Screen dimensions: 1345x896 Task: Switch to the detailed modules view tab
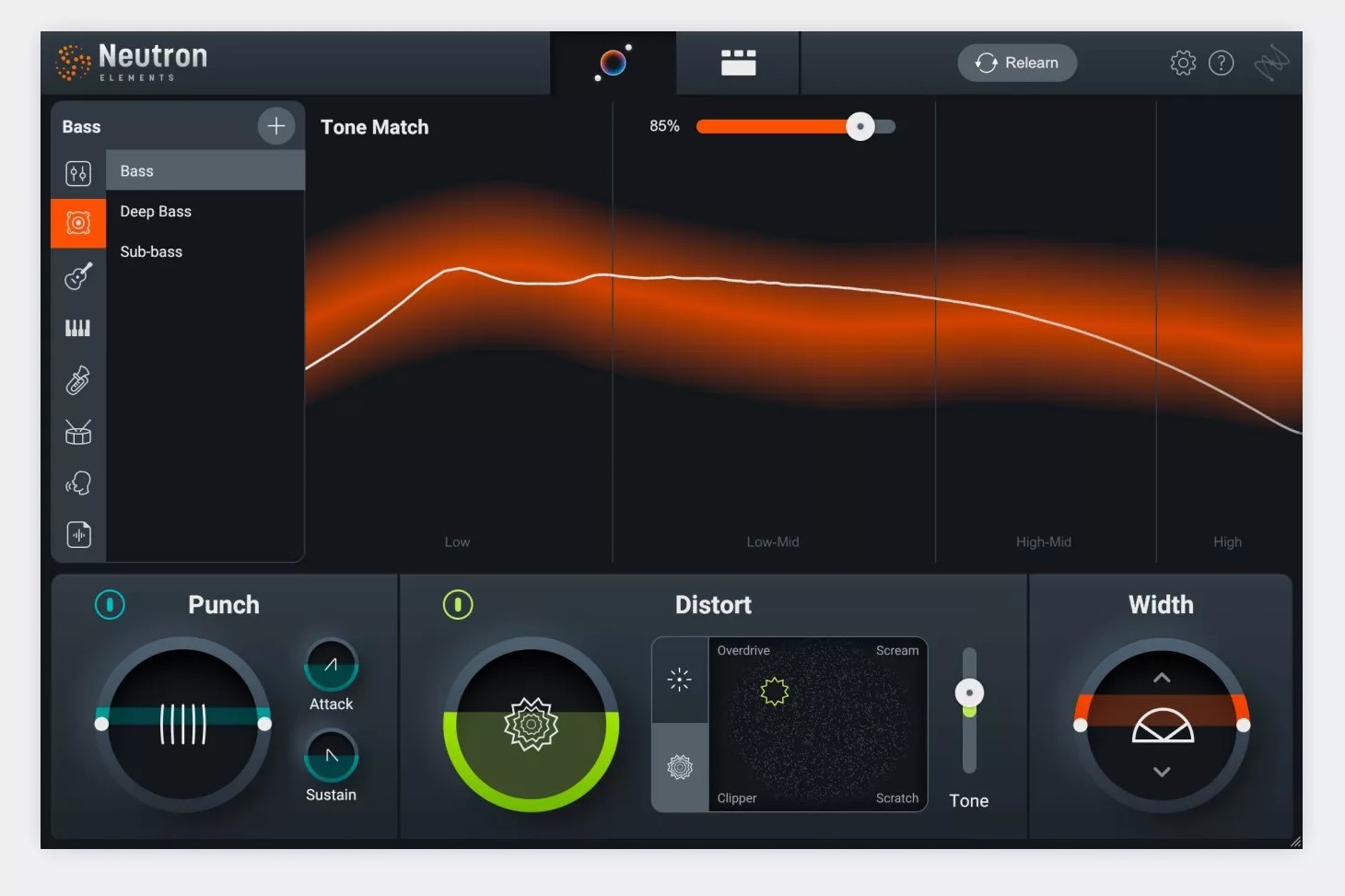click(x=738, y=63)
